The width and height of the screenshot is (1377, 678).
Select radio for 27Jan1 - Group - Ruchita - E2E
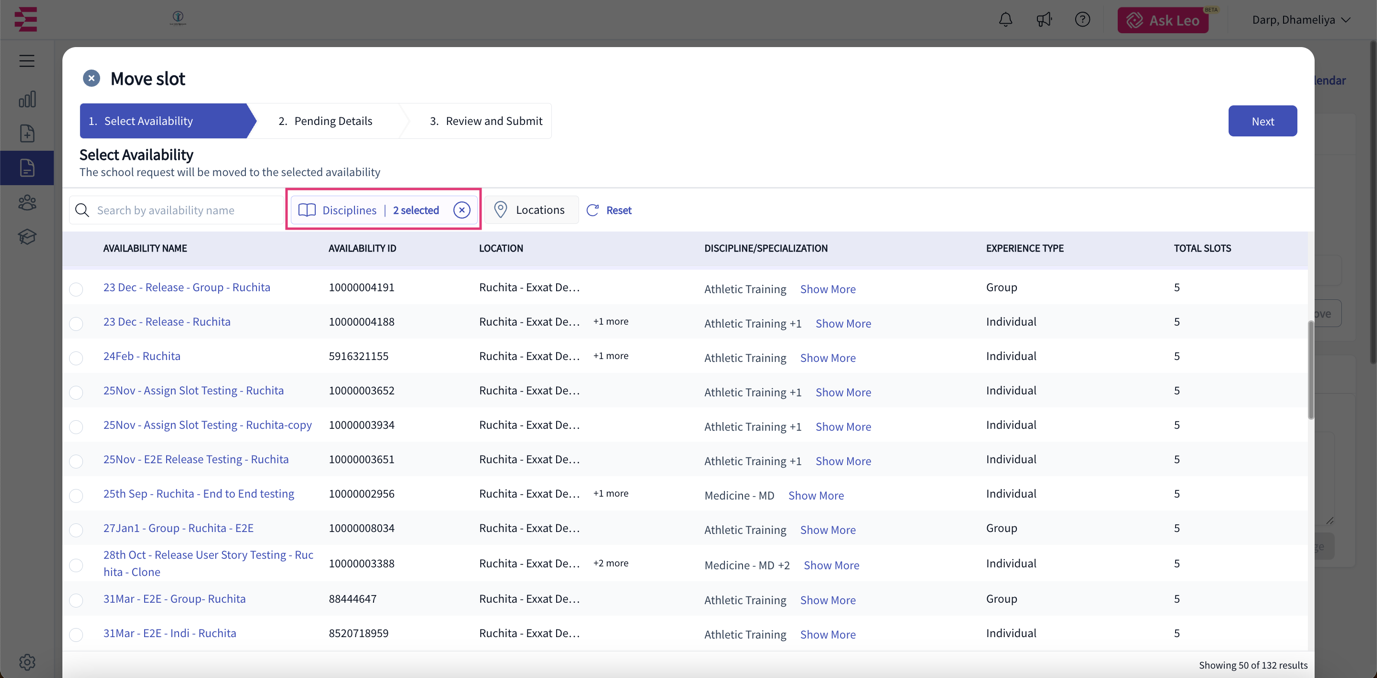76,529
